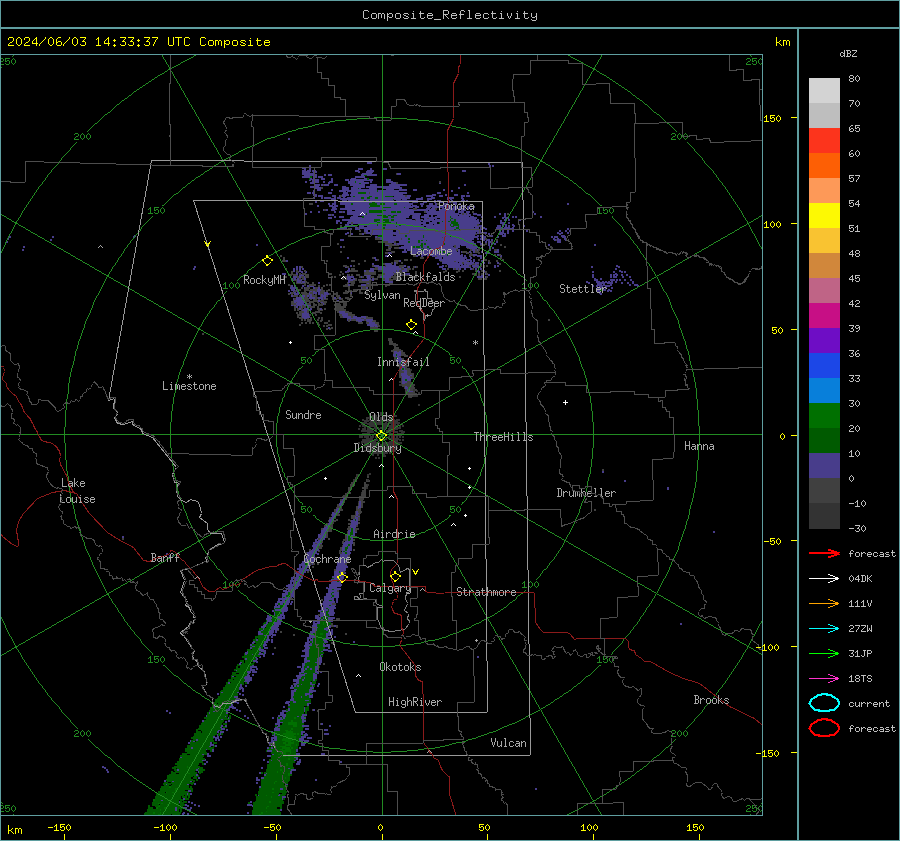Click the Sundre map label
This screenshot has height=841, width=900.
[303, 415]
